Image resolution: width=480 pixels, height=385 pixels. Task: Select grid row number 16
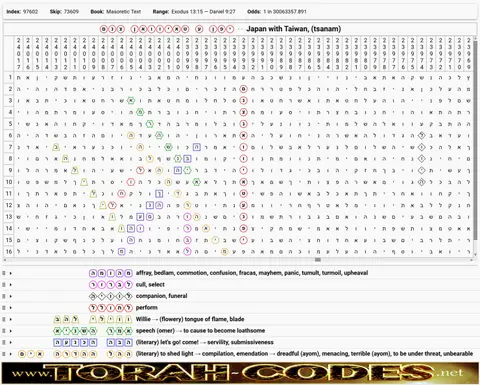(x=9, y=252)
